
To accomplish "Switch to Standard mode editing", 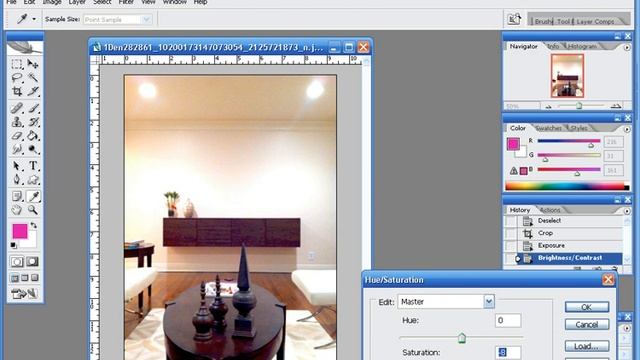I will pyautogui.click(x=17, y=262).
